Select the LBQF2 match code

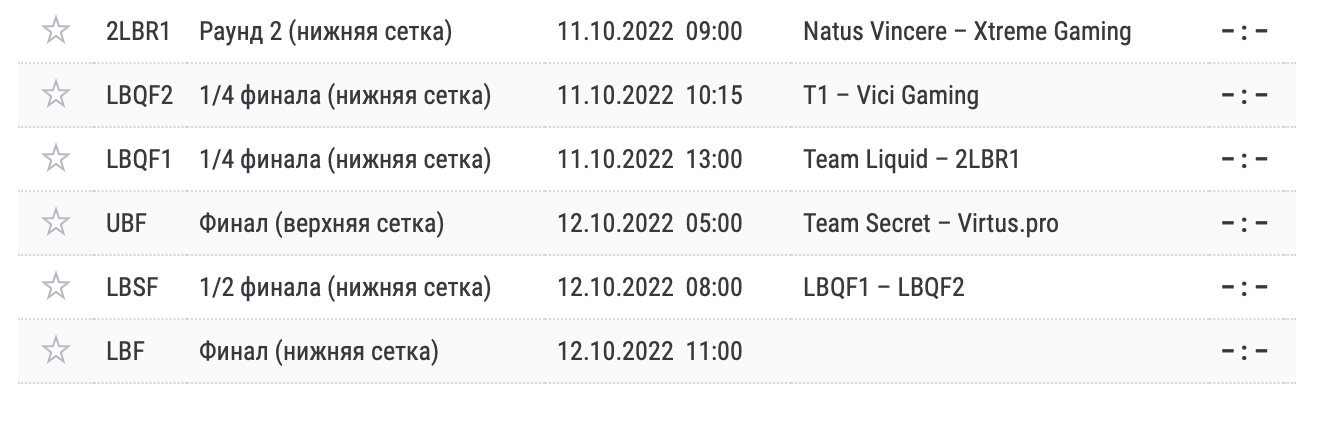(x=139, y=96)
